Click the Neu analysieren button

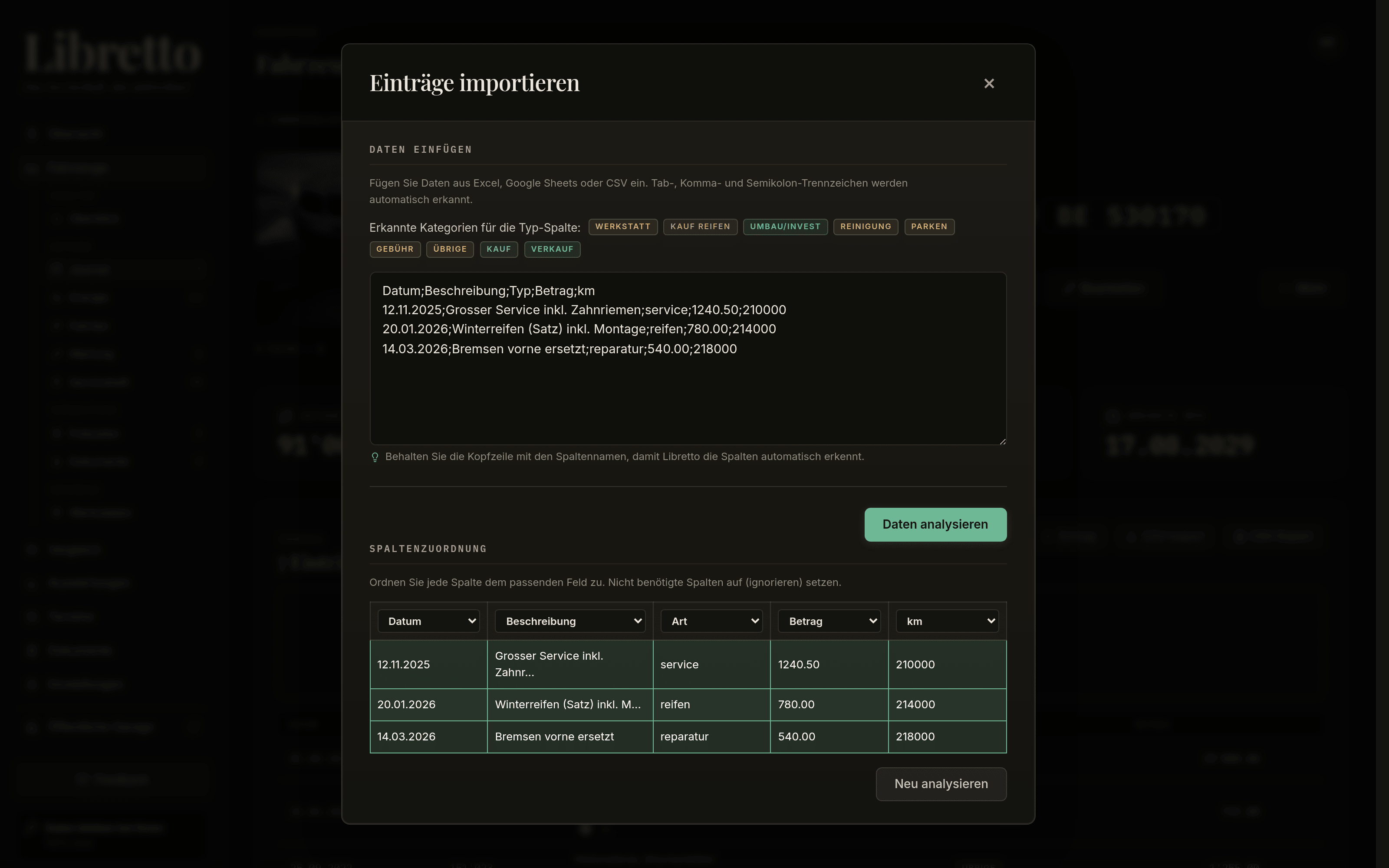click(x=941, y=784)
